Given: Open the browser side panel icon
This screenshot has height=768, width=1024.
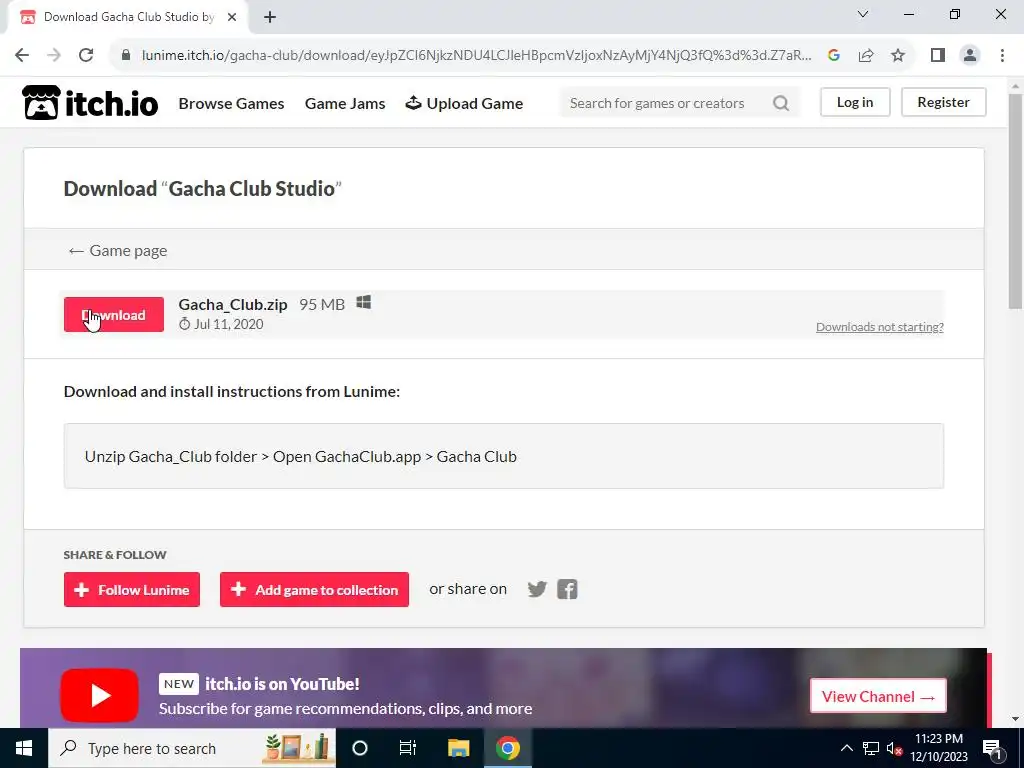Looking at the screenshot, I should click(x=938, y=55).
